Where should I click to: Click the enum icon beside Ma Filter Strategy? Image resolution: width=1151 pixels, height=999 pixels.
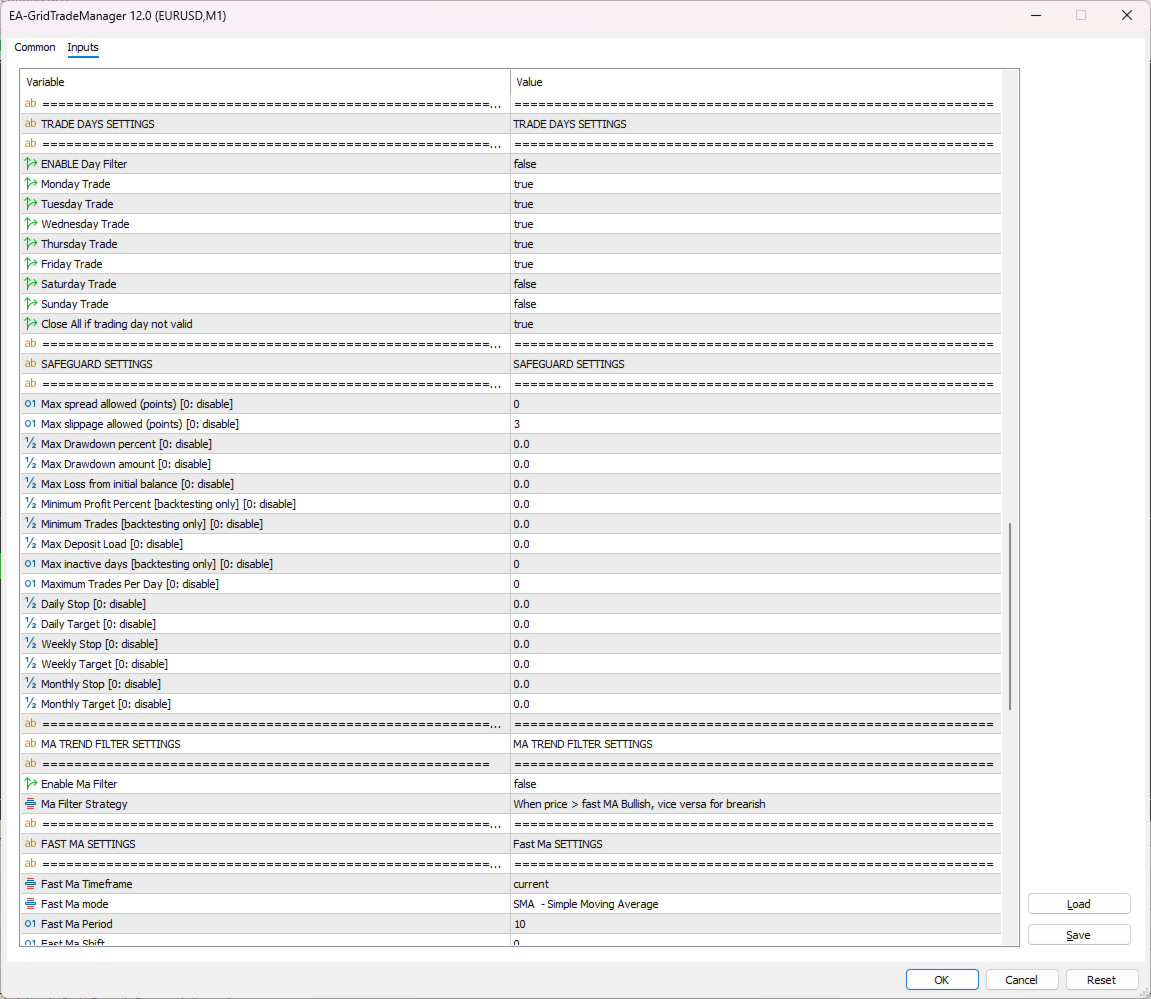(x=30, y=804)
